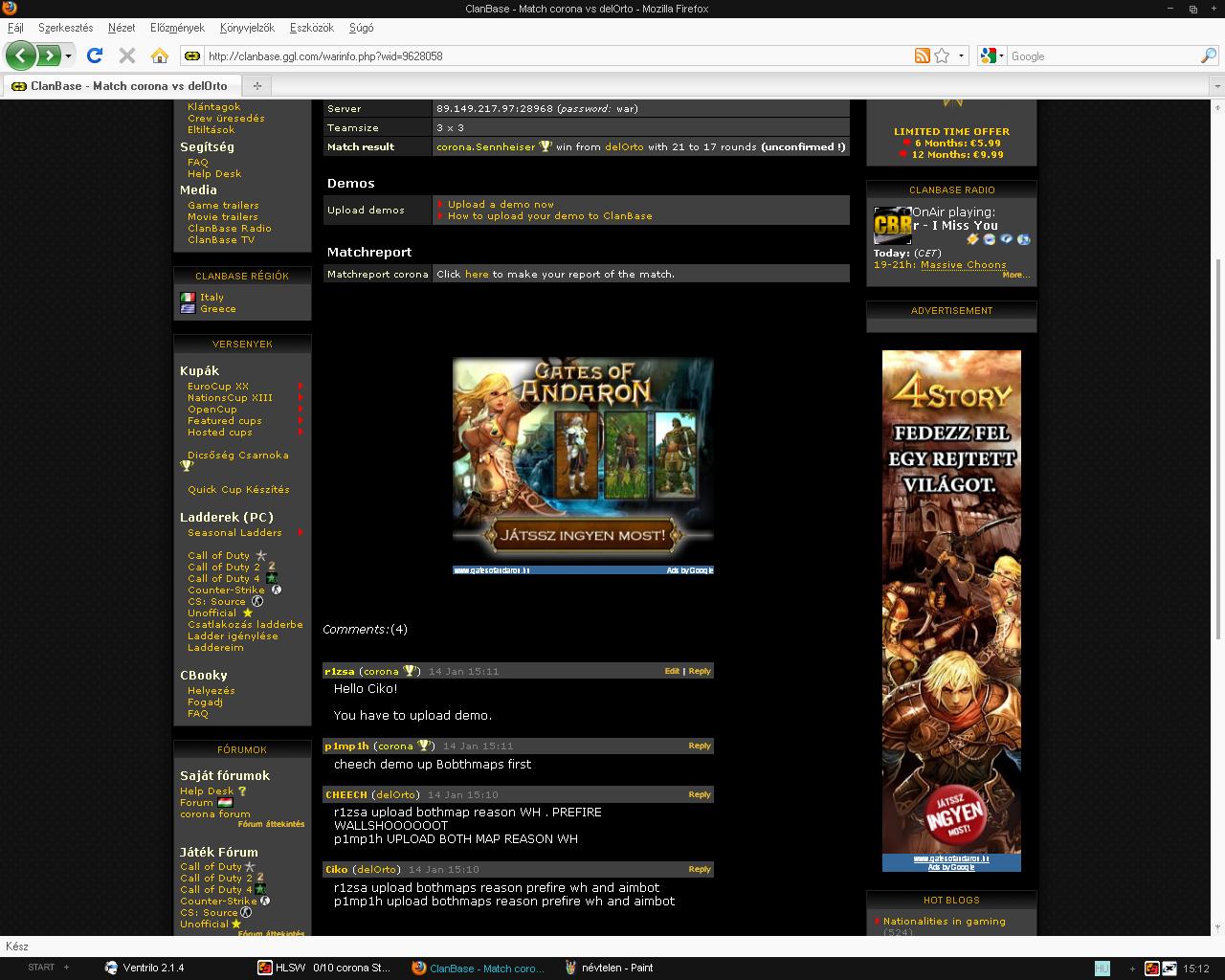Click Reply on CHEECH's comment
Viewport: 1225px width, 980px height.
point(700,794)
